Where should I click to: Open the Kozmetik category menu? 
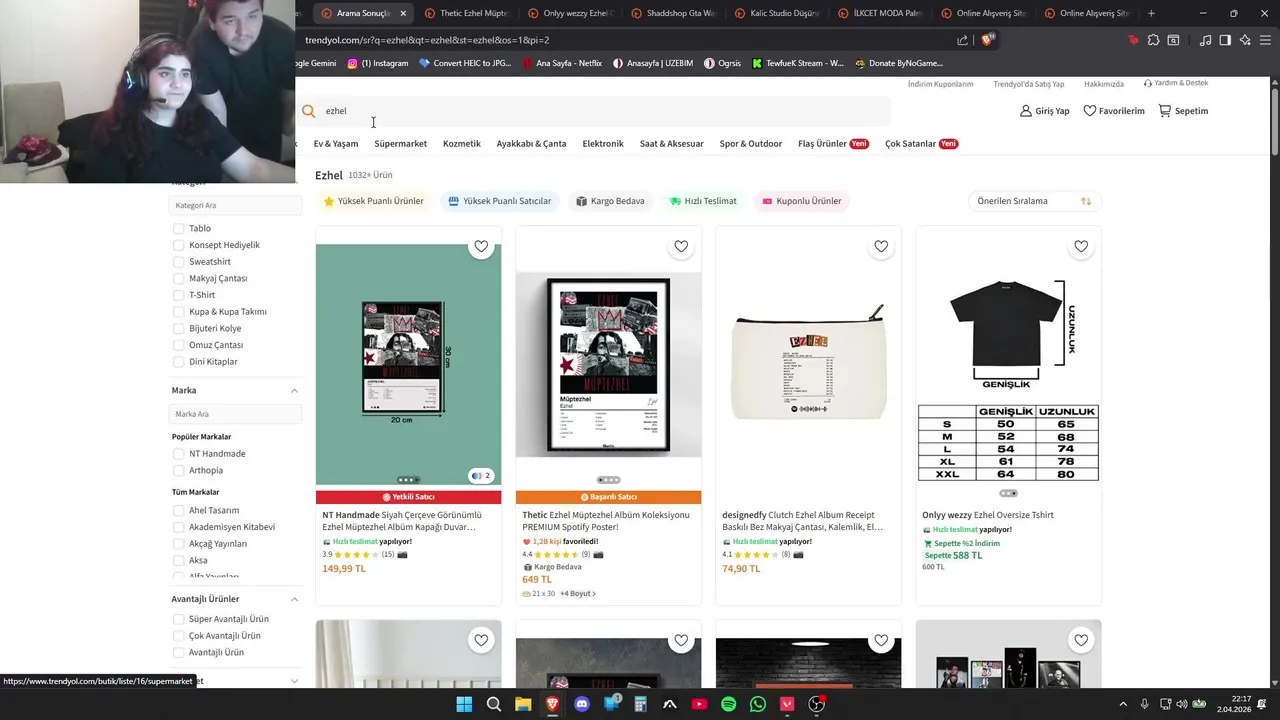pos(462,144)
